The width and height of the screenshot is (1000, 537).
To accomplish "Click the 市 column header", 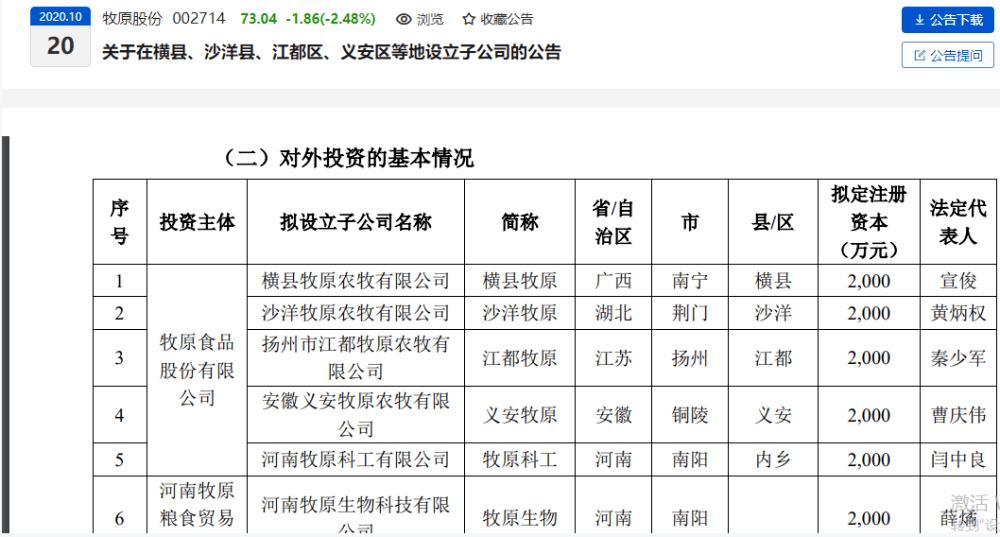I will coord(690,222).
